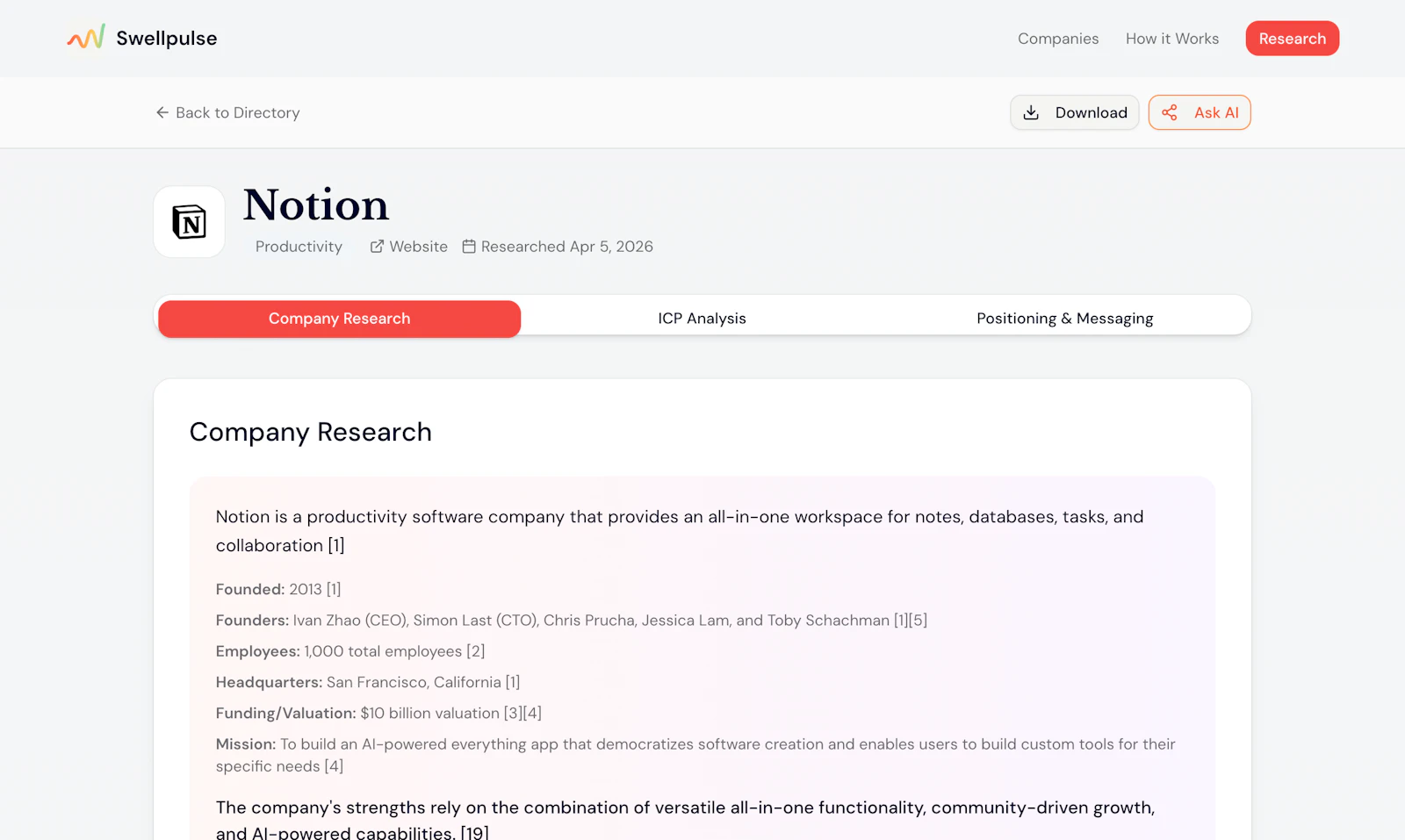Go to How it Works page
The image size is (1405, 840).
(x=1172, y=39)
